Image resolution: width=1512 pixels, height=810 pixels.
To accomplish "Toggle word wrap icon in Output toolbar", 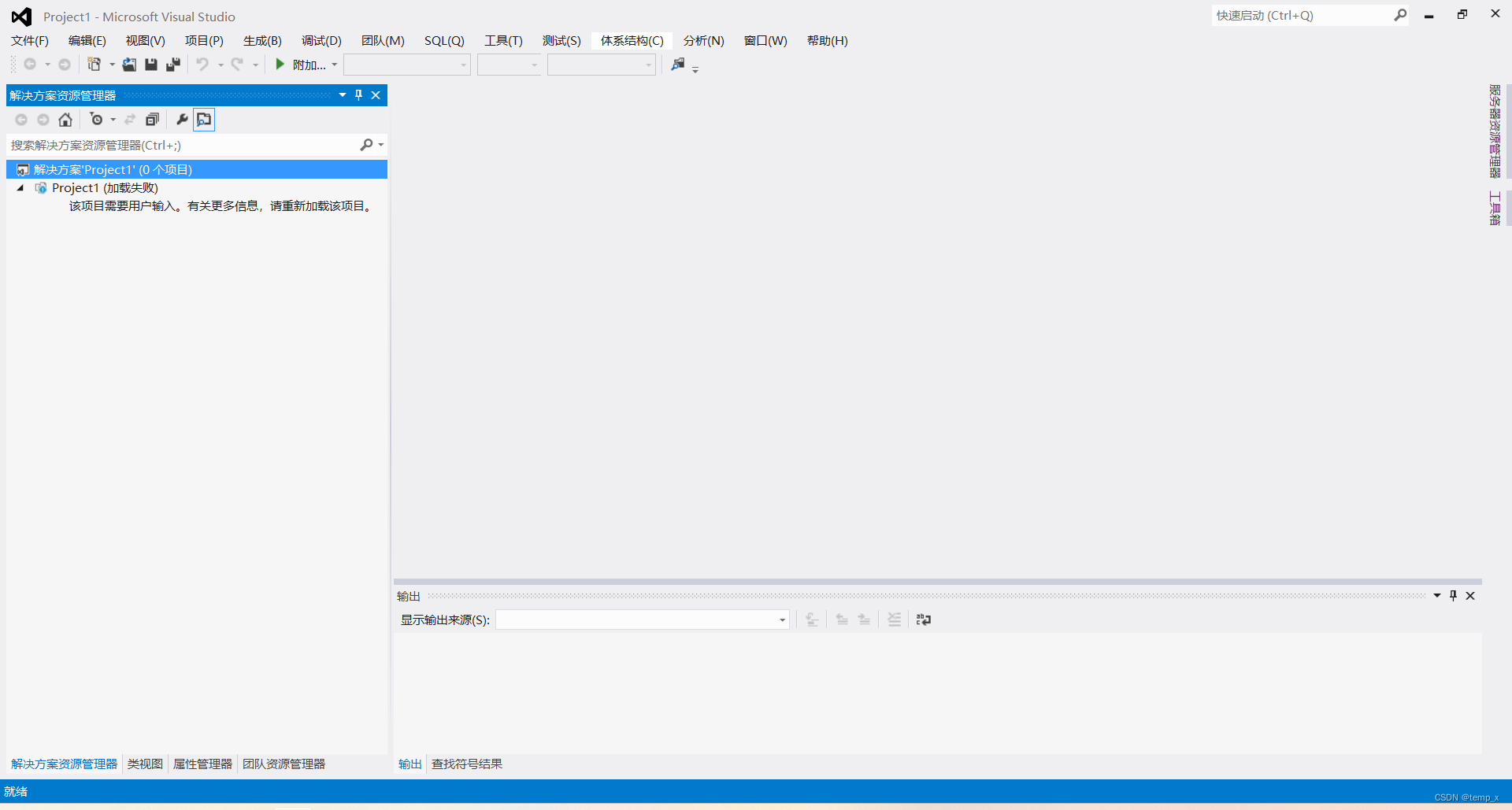I will click(x=924, y=620).
